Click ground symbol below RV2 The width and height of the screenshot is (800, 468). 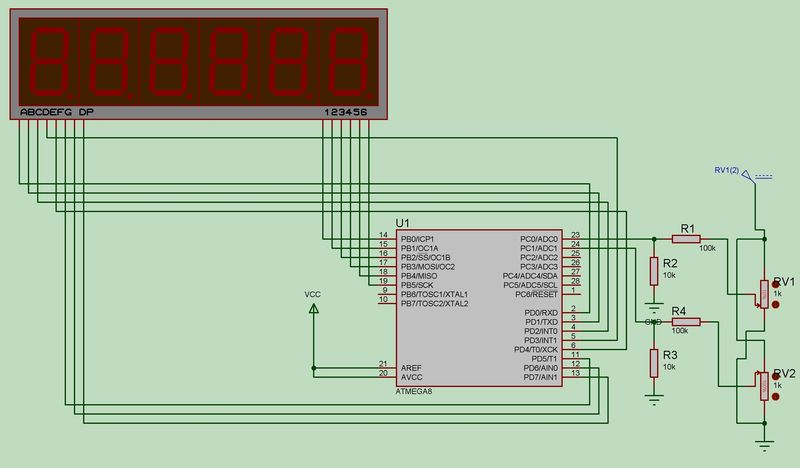coord(764,446)
